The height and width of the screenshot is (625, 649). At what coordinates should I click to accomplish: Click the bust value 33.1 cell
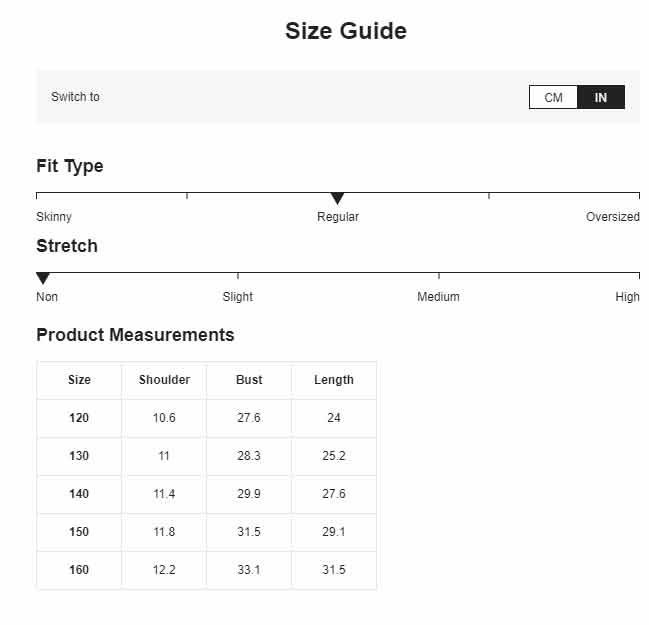pyautogui.click(x=249, y=570)
